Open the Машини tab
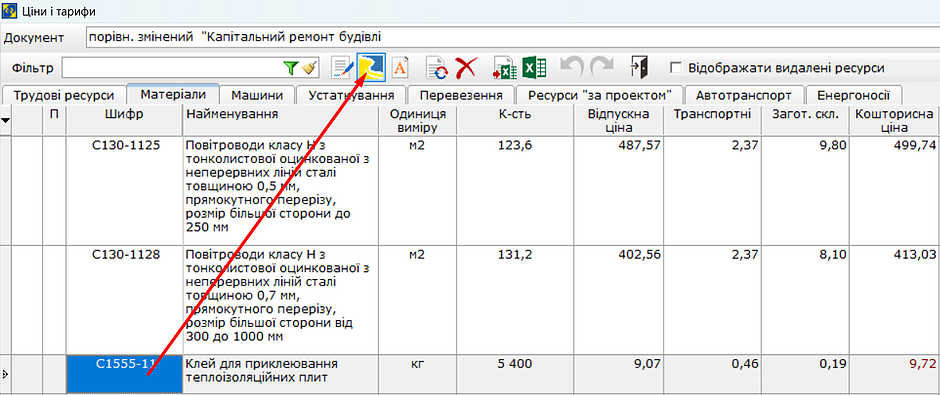 257,96
